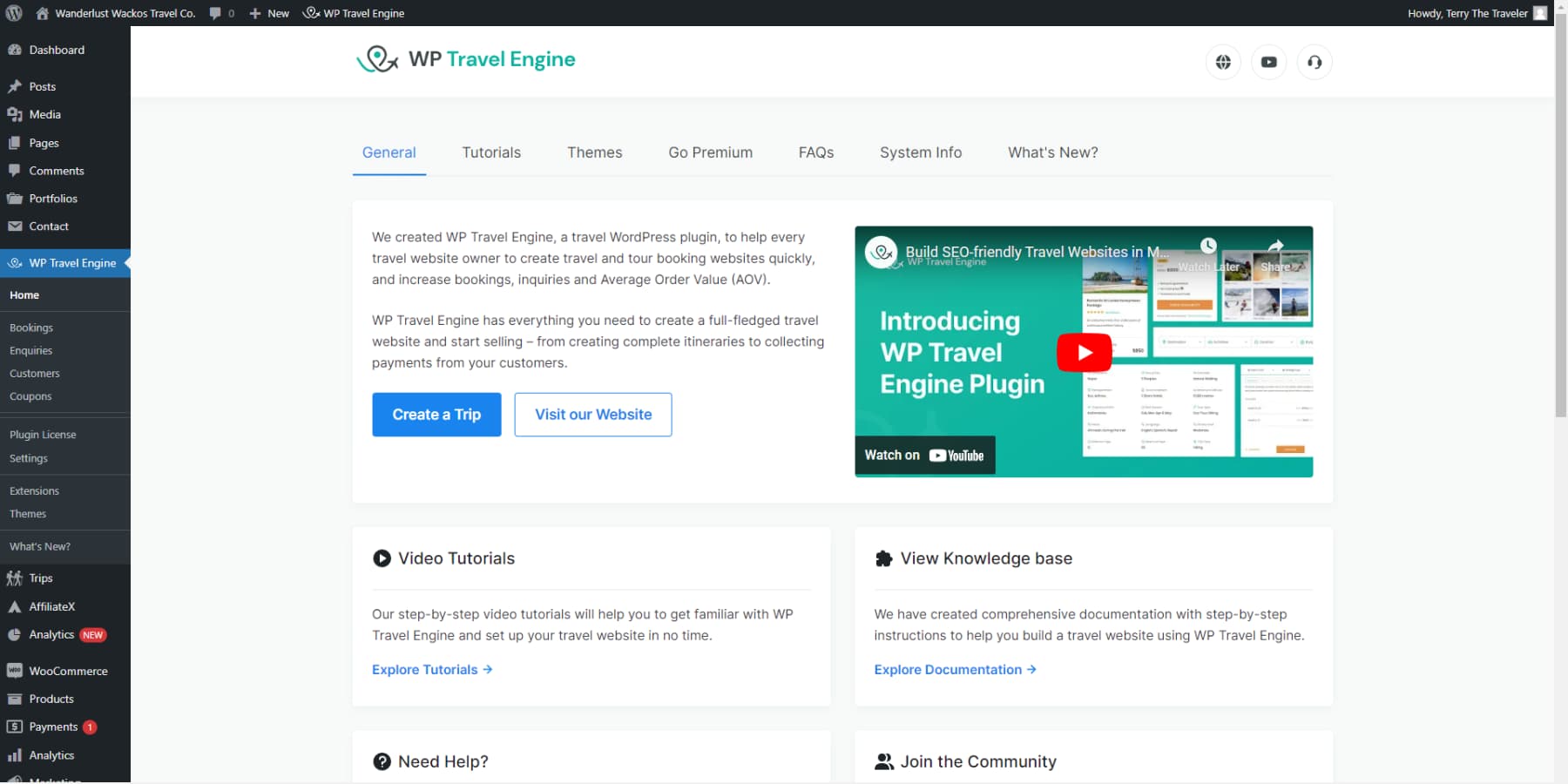The image size is (1568, 784).
Task: Click channel avatar on video thumbnail
Action: [882, 253]
